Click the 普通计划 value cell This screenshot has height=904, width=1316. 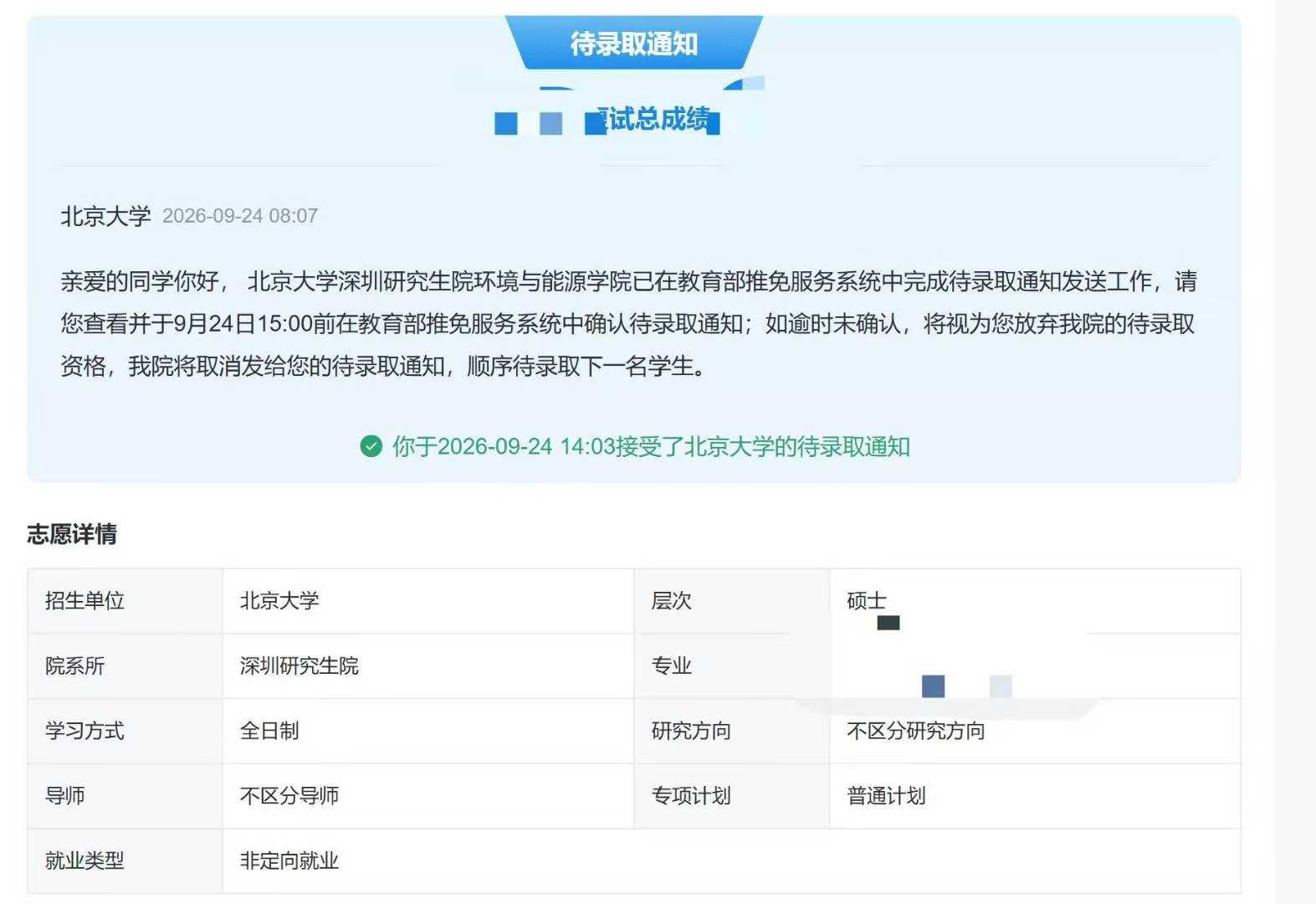tap(1035, 796)
